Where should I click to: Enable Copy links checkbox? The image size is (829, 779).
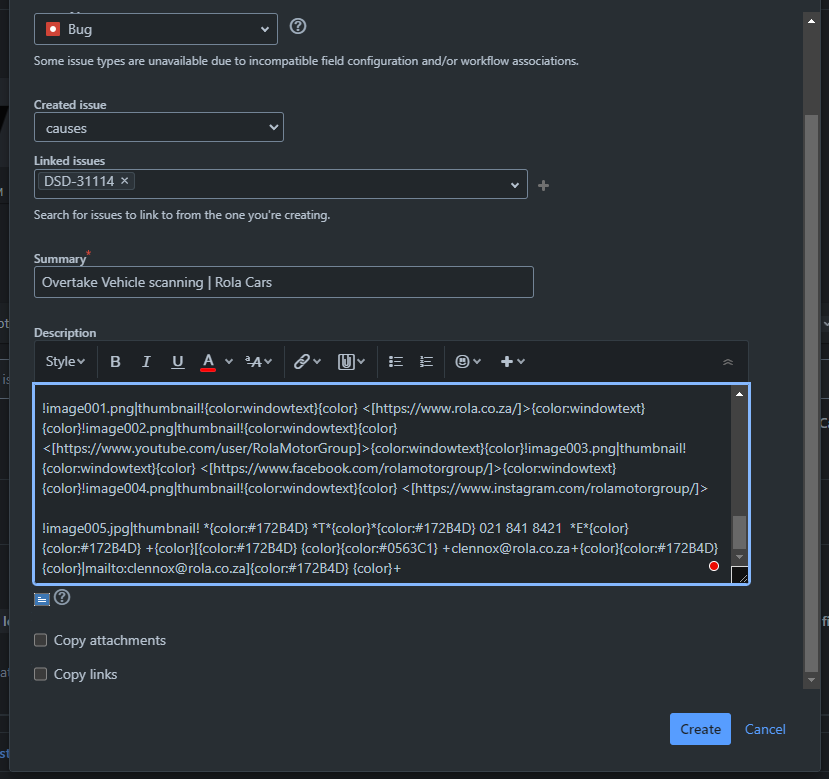tap(40, 674)
